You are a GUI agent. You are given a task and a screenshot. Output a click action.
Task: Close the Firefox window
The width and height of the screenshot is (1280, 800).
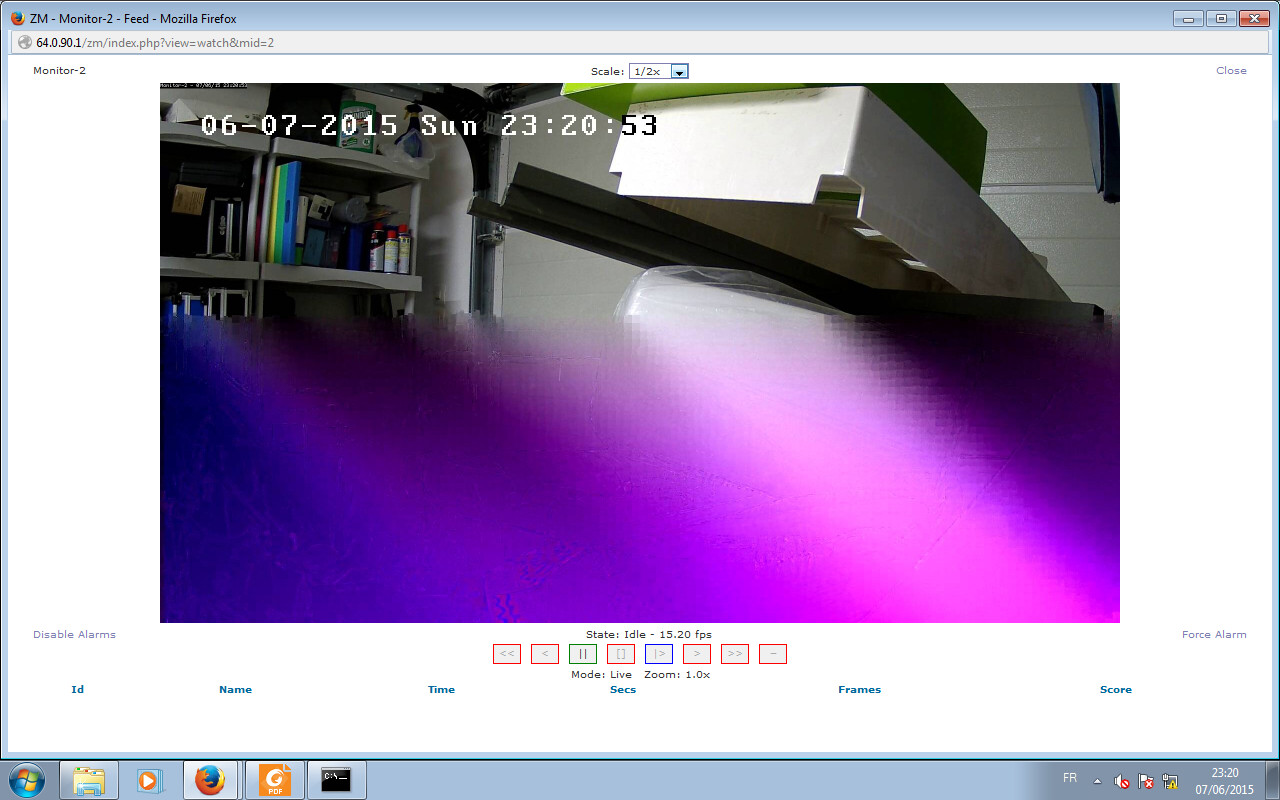[1253, 18]
